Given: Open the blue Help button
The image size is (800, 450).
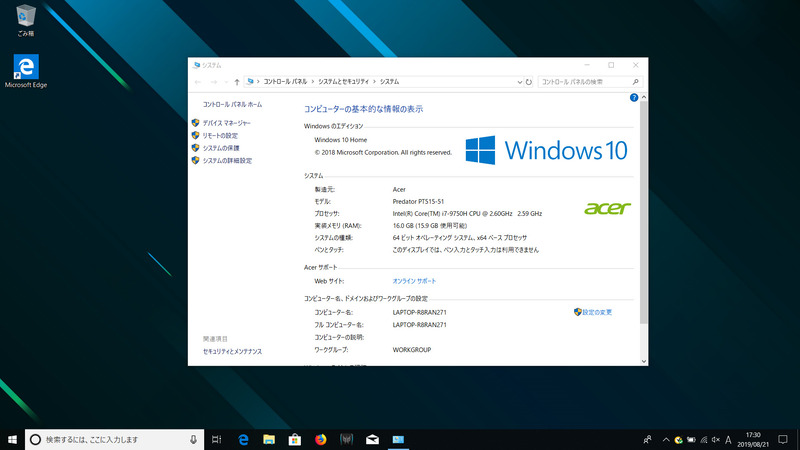Looking at the screenshot, I should coord(634,97).
